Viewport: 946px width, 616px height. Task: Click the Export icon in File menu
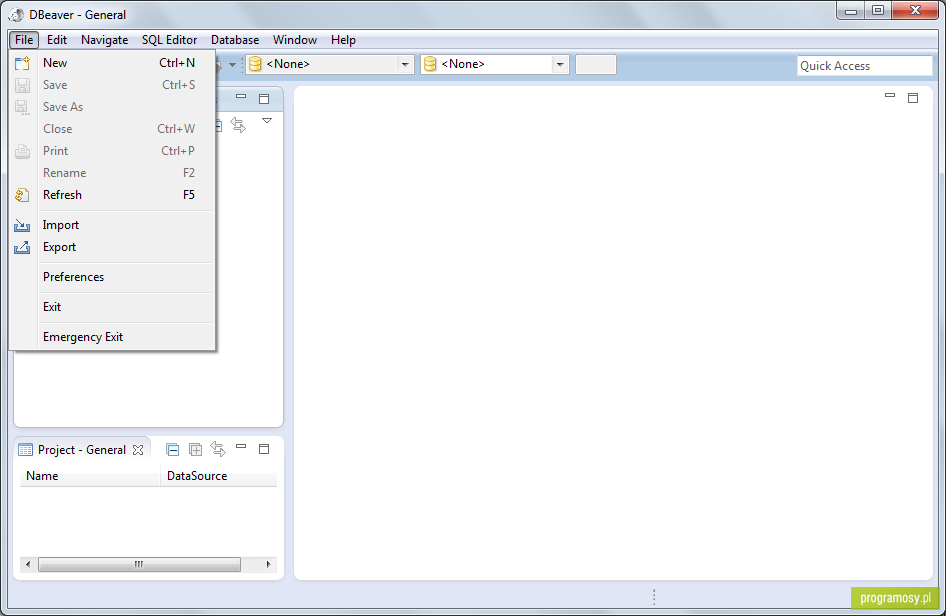pyautogui.click(x=22, y=247)
